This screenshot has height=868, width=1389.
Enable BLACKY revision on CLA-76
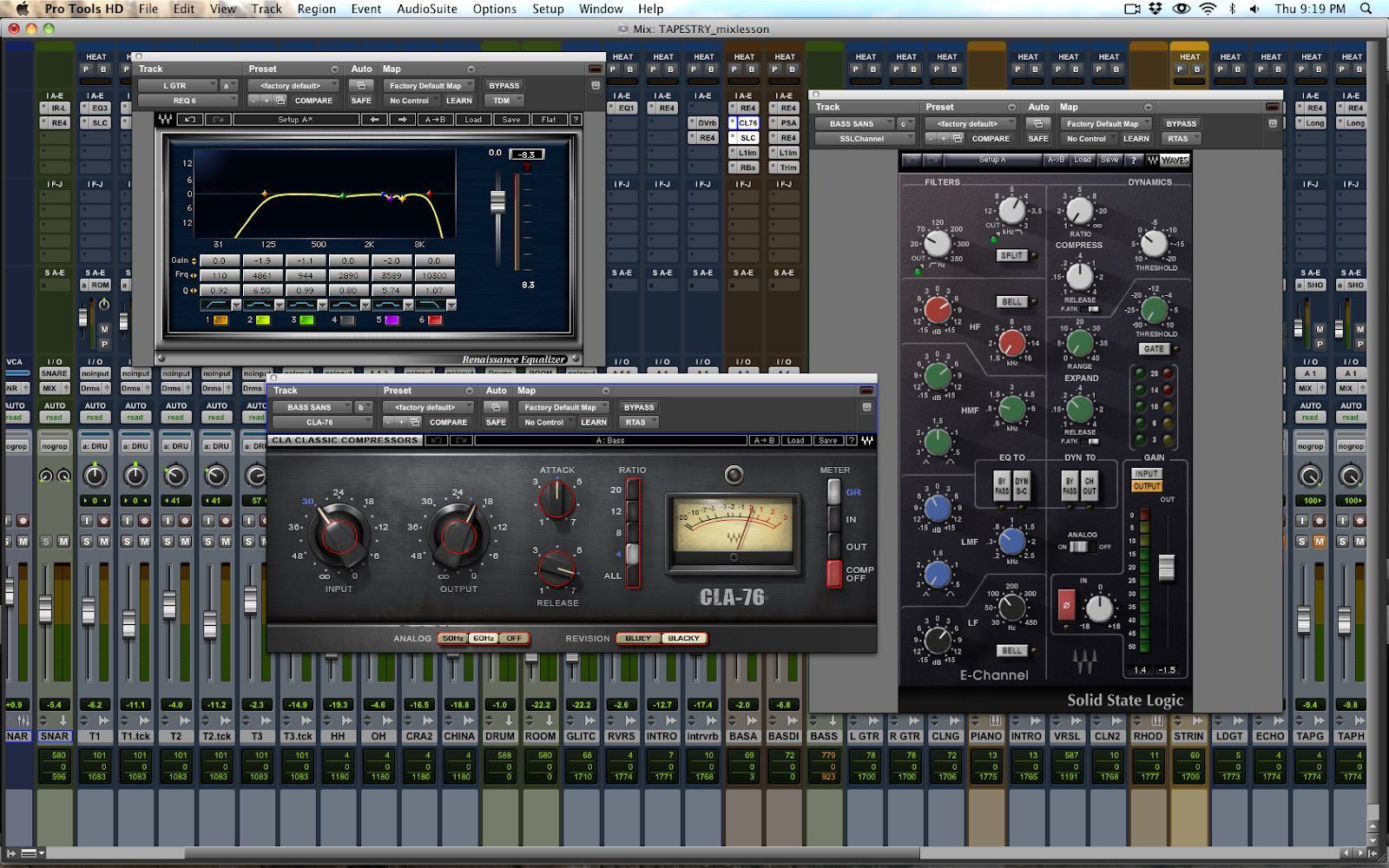(683, 638)
